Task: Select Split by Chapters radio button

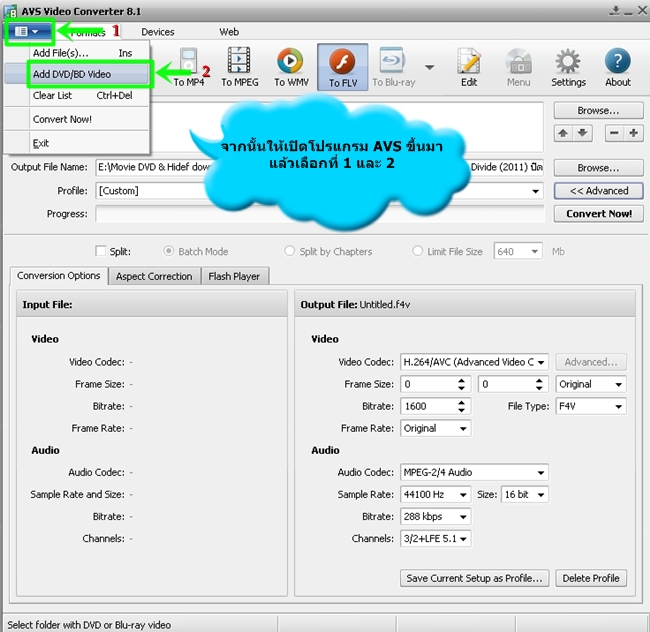Action: pyautogui.click(x=289, y=251)
